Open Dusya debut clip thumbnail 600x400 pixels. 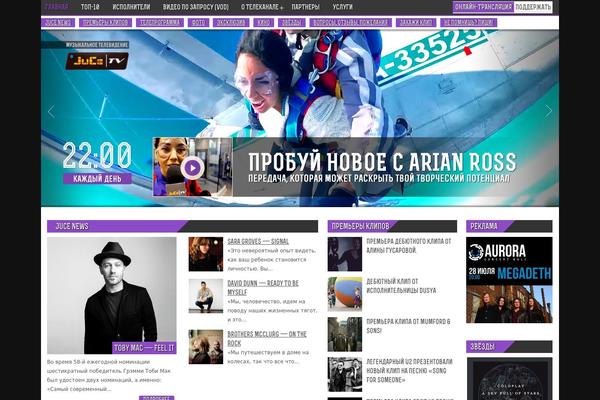pos(345,294)
